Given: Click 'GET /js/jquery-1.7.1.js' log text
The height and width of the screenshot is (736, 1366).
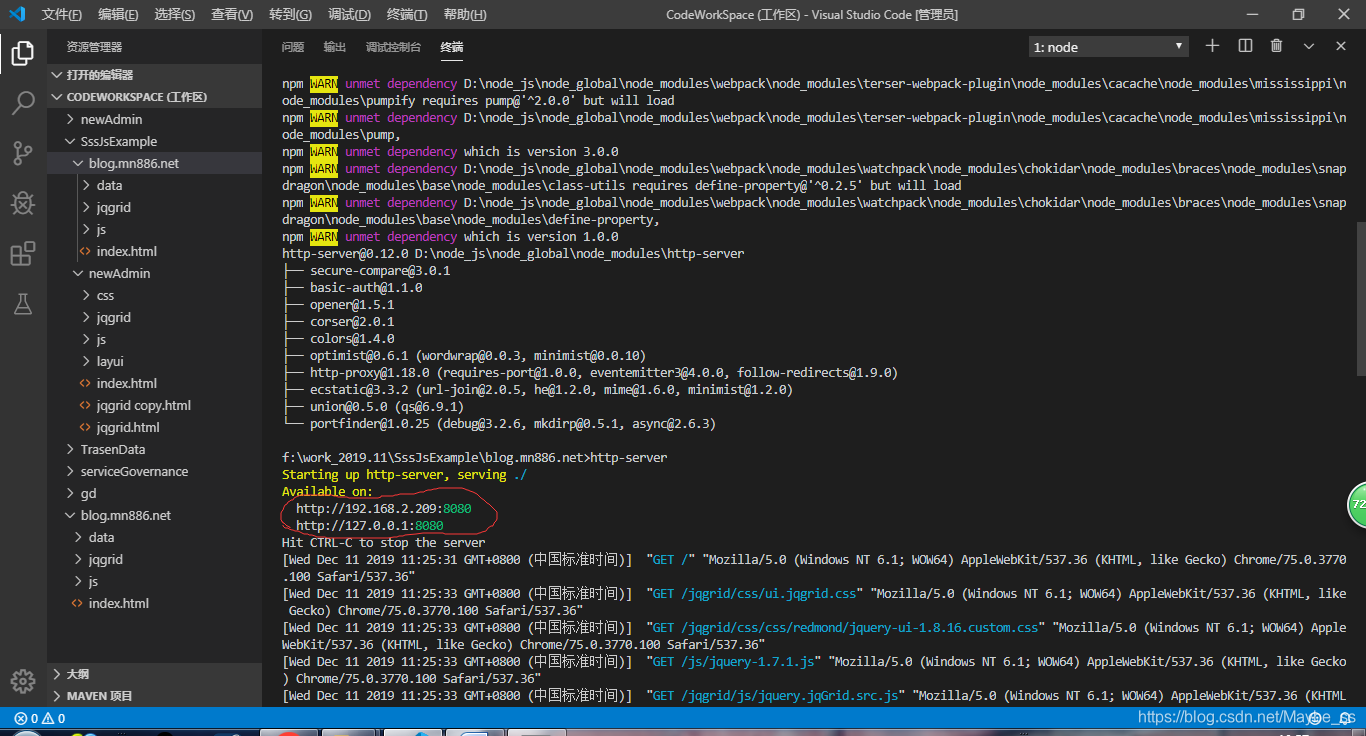Looking at the screenshot, I should point(735,662).
